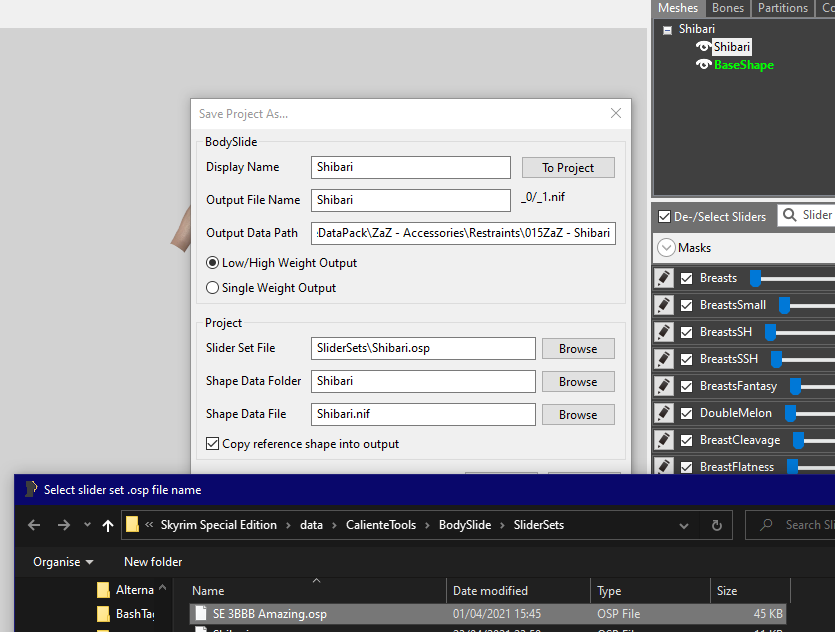835x632 pixels.
Task: Open recent locations dropdown arrow in file dialog
Action: 87,525
